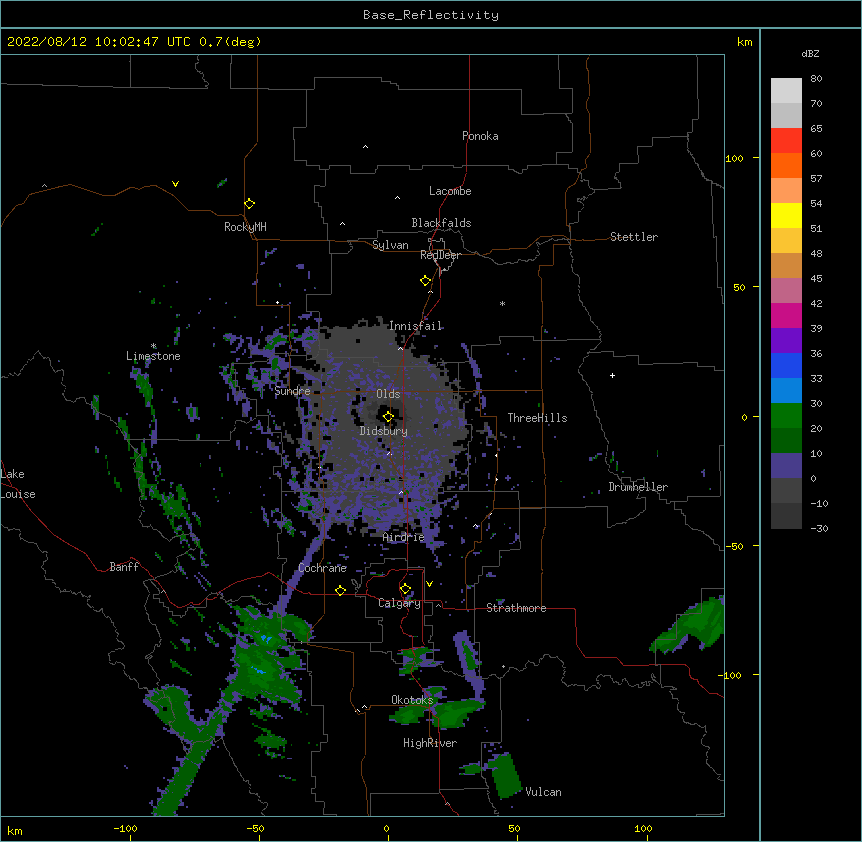Viewport: 862px width, 842px height.
Task: Click the yellow diamond marker above Calgary label
Action: point(405,589)
